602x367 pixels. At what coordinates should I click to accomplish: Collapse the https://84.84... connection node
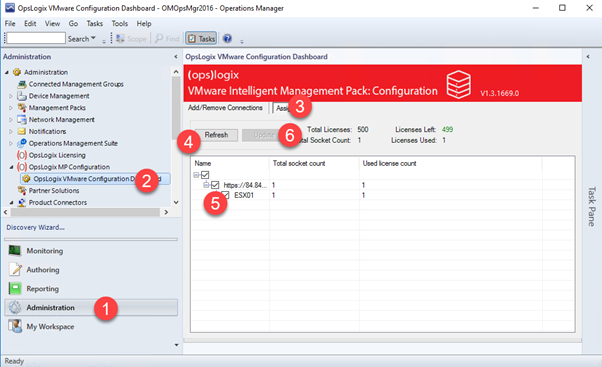pos(206,185)
